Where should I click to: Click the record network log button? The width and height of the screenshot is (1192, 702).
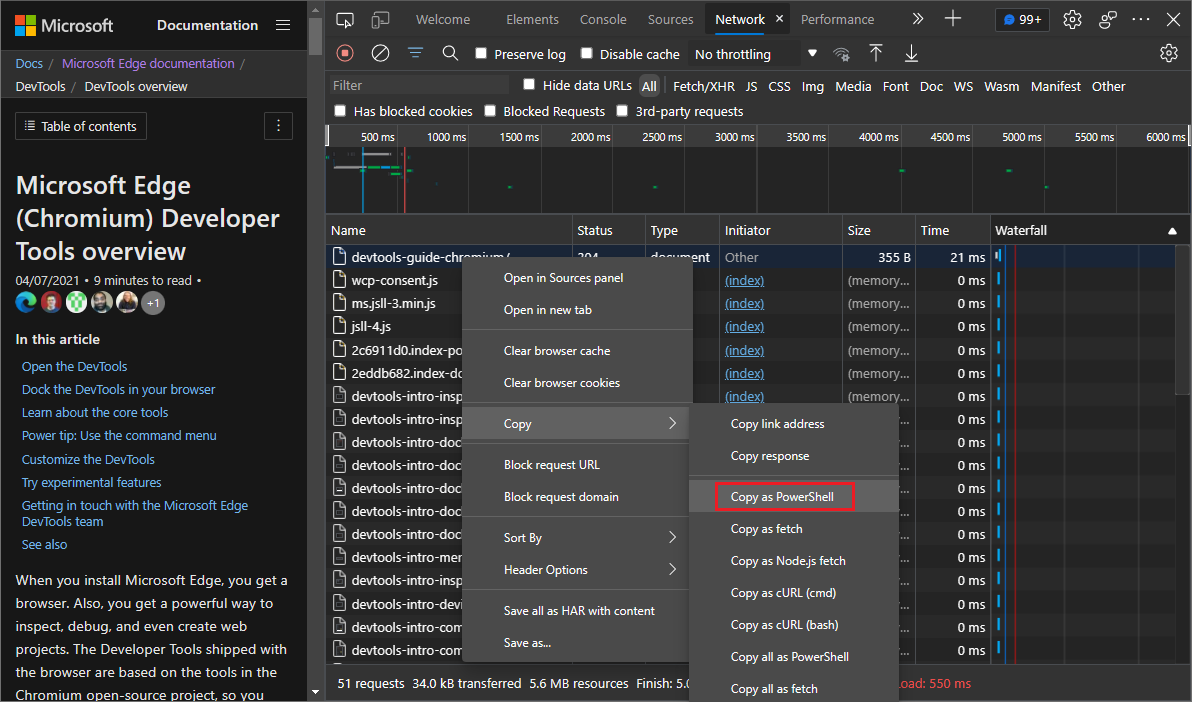pyautogui.click(x=345, y=53)
